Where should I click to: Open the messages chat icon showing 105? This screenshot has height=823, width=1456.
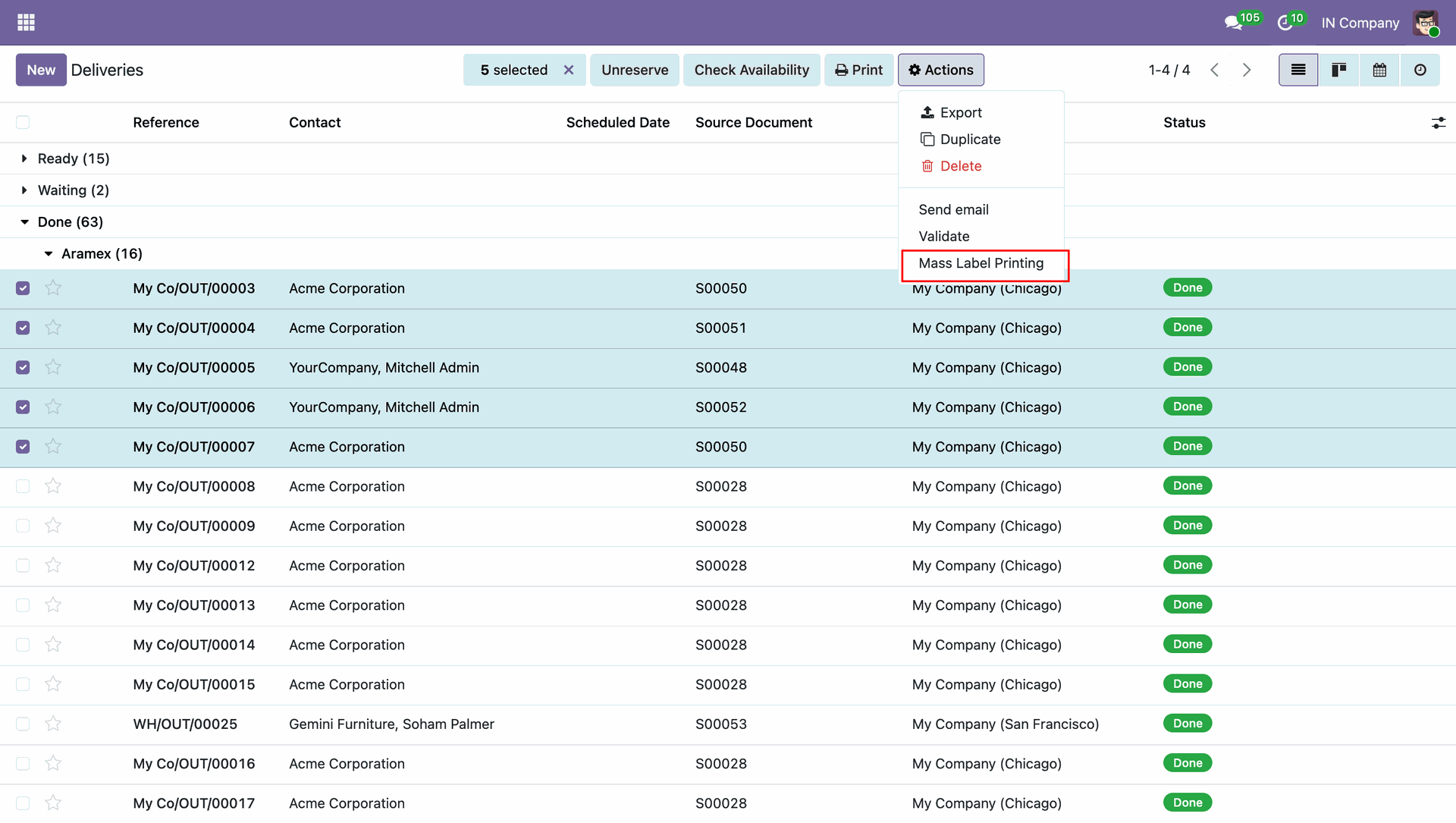(1233, 23)
